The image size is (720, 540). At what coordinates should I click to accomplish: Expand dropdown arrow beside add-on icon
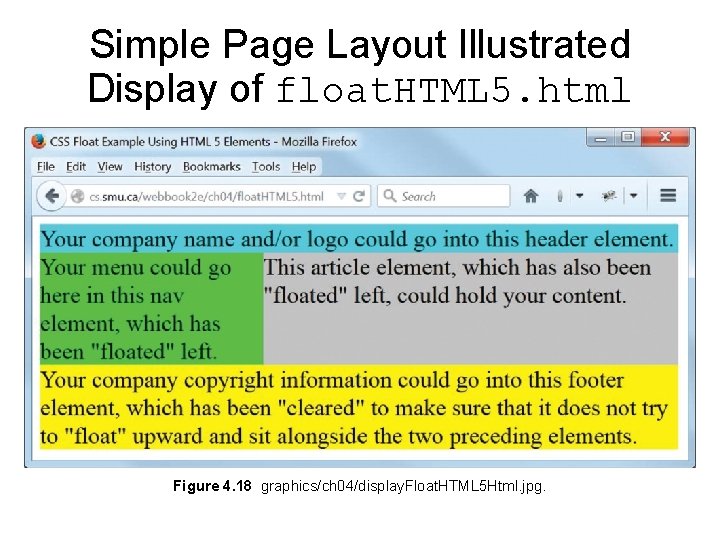(x=634, y=196)
